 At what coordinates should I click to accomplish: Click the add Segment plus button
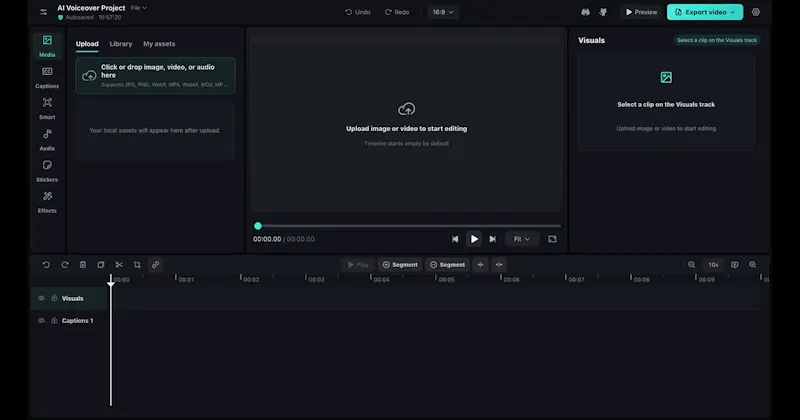pos(400,264)
